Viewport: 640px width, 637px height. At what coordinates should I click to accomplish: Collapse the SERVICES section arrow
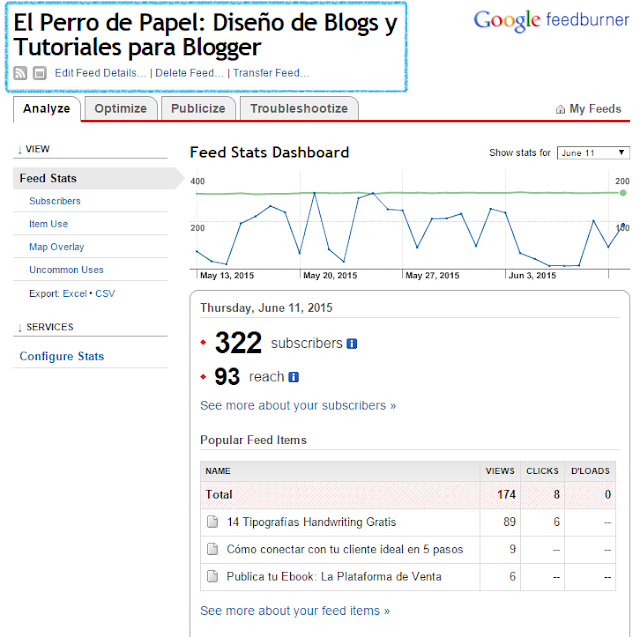coord(19,327)
